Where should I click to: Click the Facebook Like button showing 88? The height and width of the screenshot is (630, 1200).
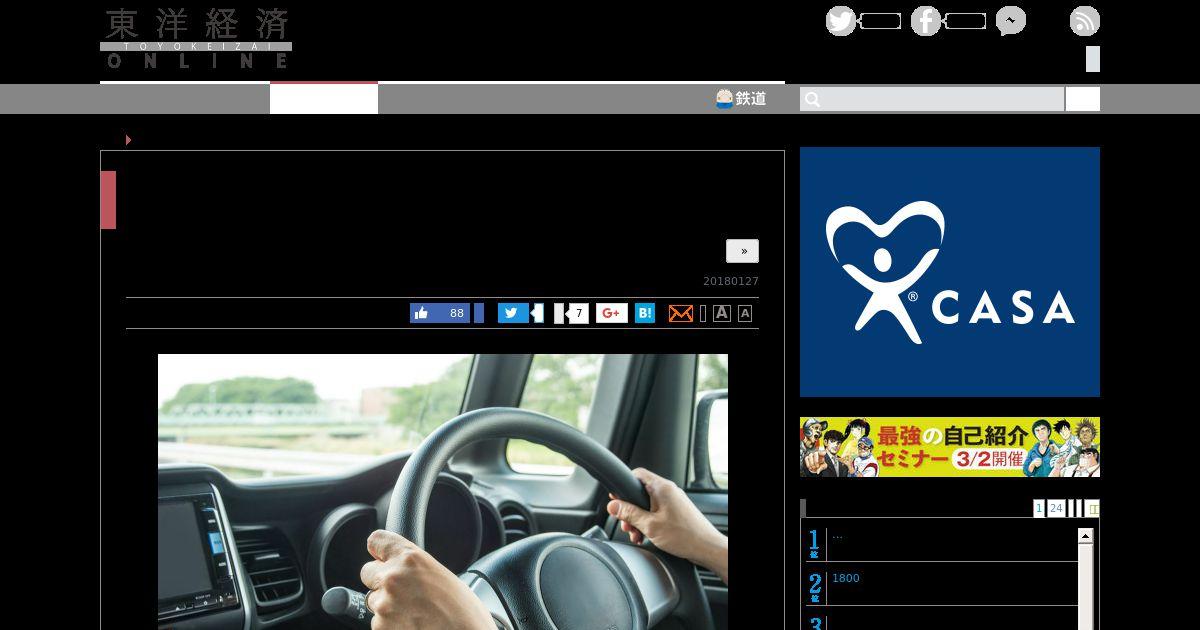point(440,313)
